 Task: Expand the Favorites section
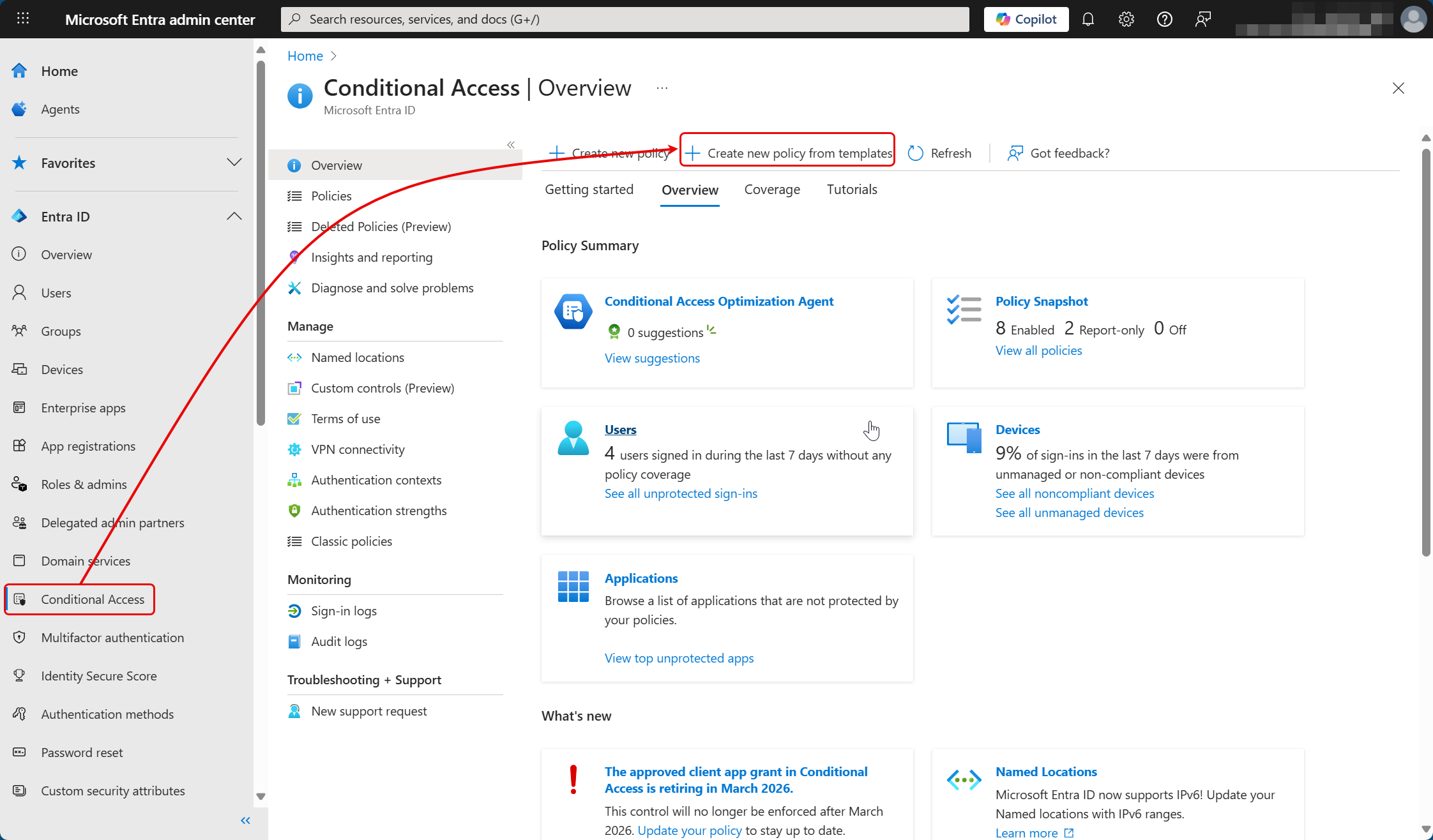tap(234, 163)
